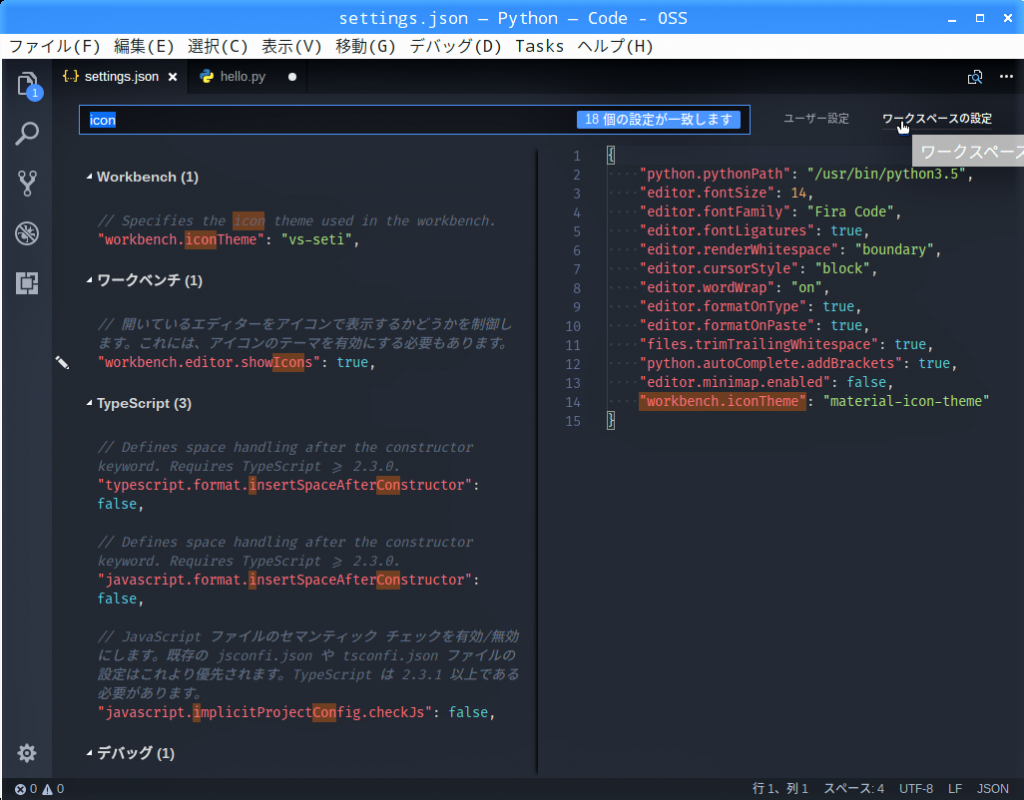Screen dimensions: 1024x800
Task: Open the Explorer view in activity bar
Action: click(x=27, y=83)
